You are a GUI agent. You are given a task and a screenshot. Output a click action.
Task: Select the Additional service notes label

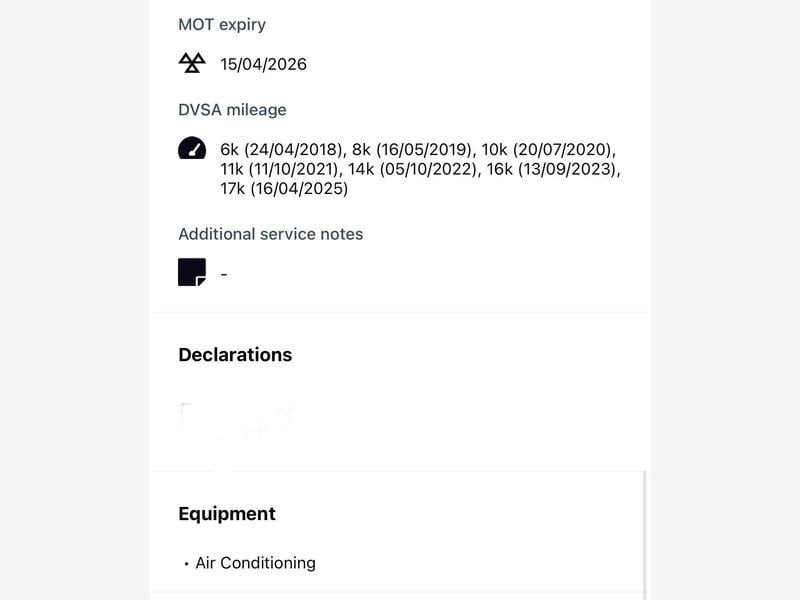point(270,234)
